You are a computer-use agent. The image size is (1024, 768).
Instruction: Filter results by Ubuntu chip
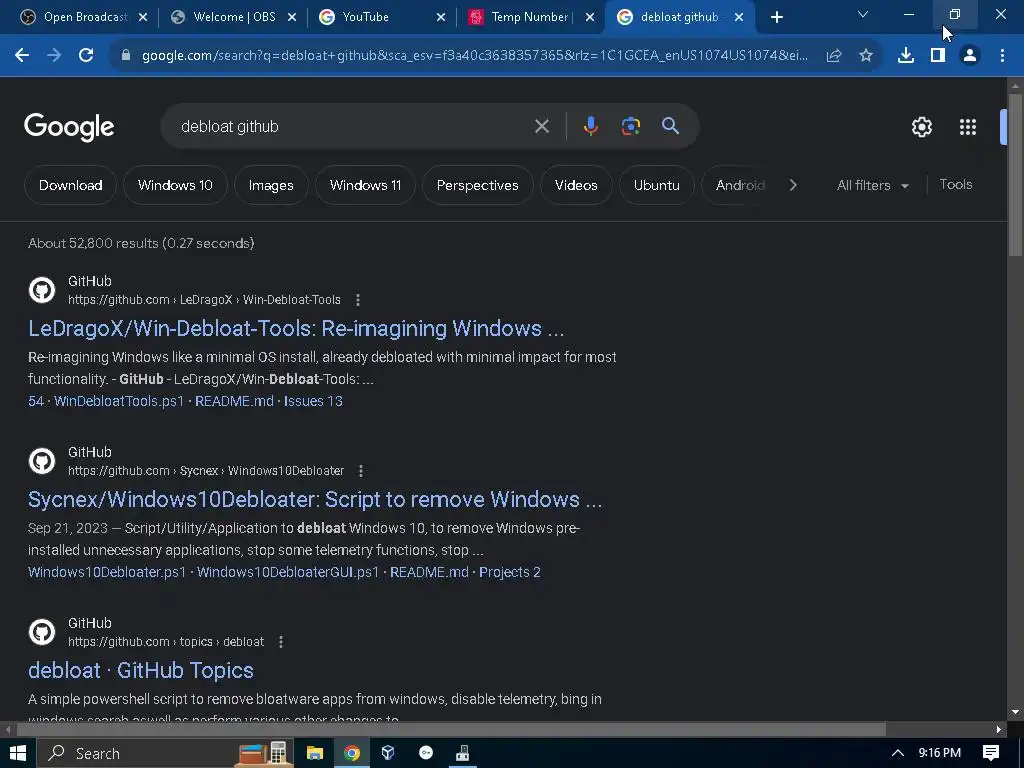point(656,185)
